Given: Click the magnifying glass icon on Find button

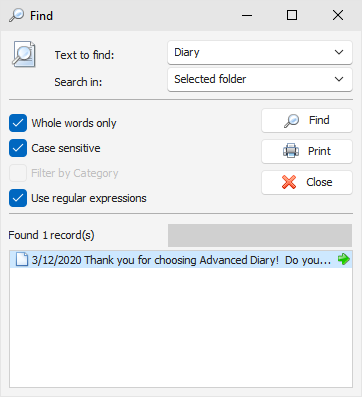Looking at the screenshot, I should 291,121.
